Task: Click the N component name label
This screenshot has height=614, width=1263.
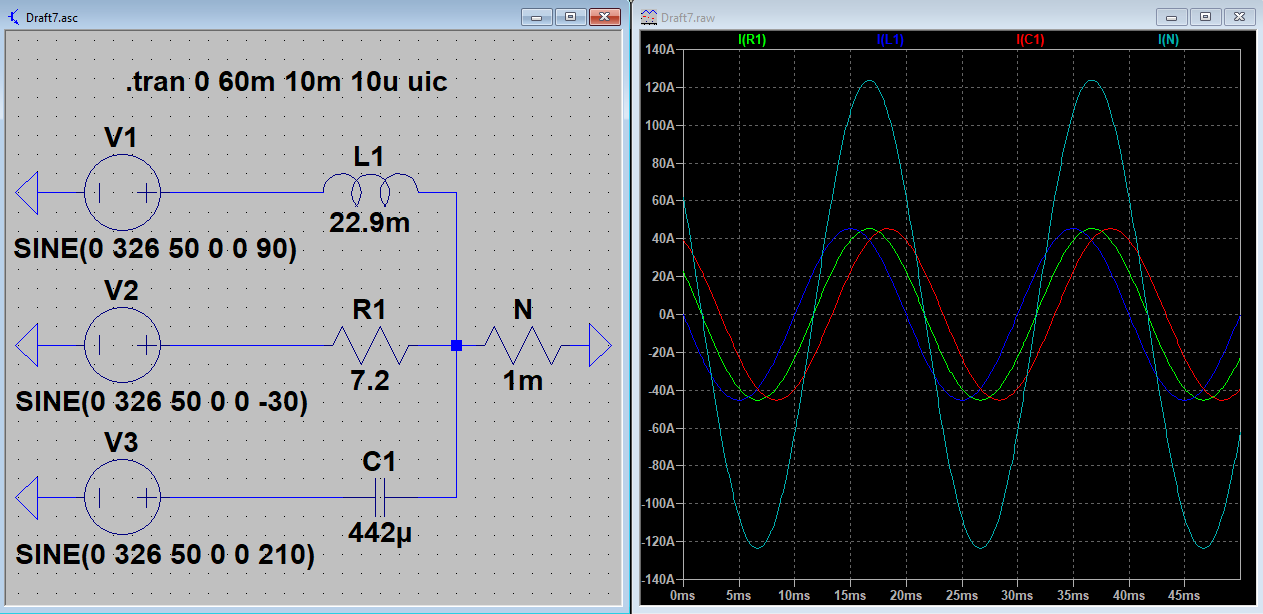Action: click(523, 310)
